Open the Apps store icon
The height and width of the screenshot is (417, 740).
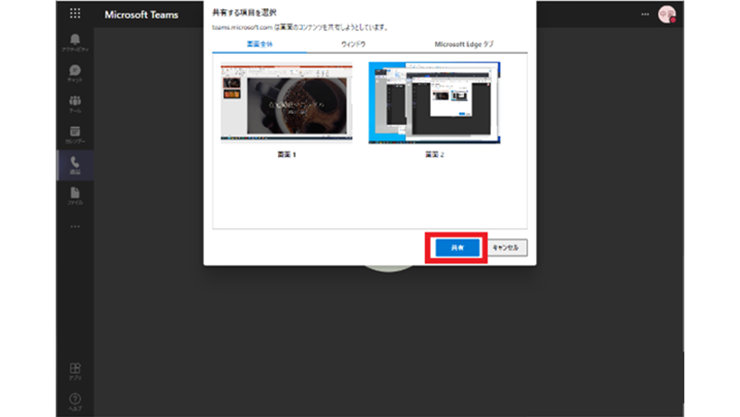tap(75, 371)
